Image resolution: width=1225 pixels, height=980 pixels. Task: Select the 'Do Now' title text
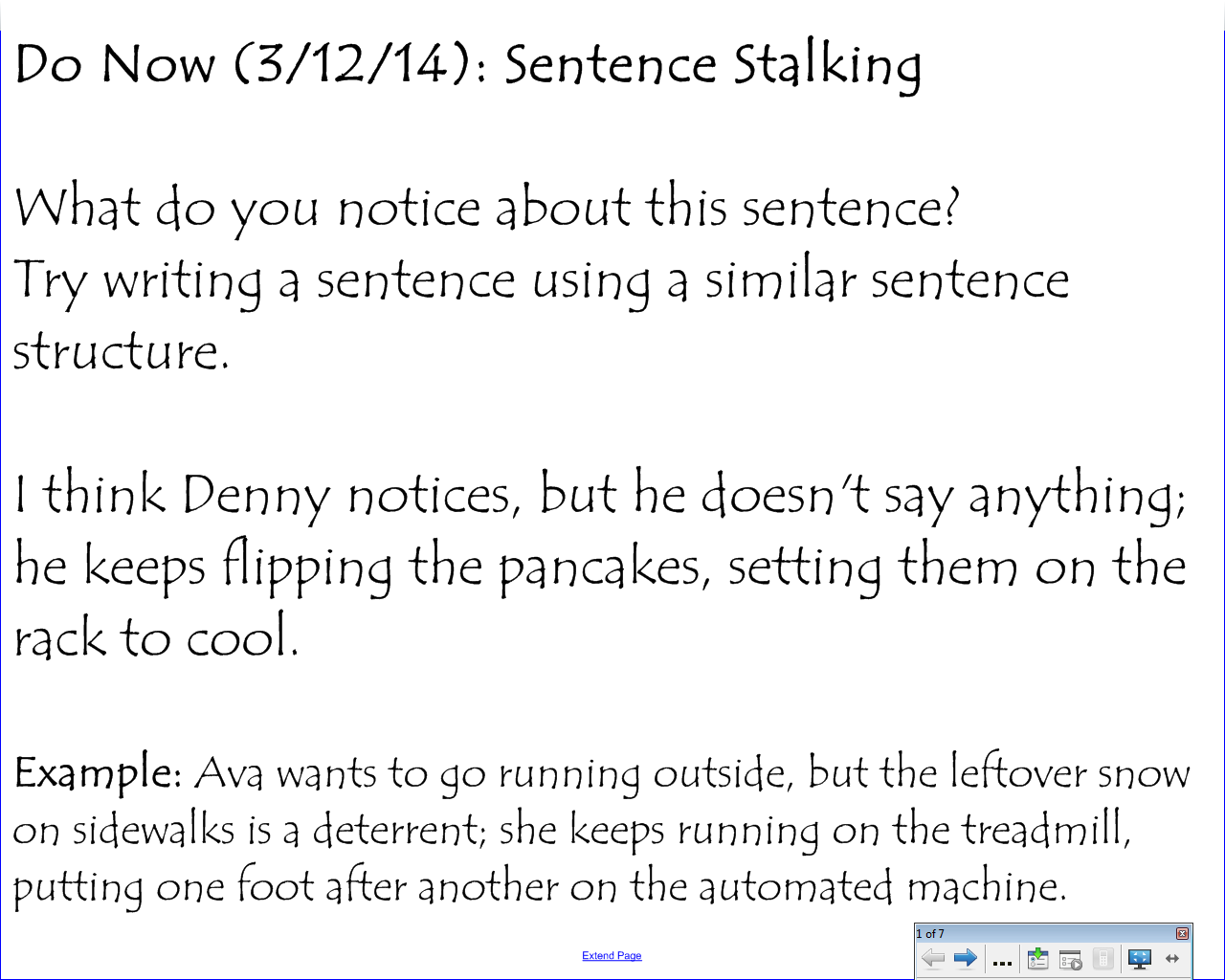coord(115,65)
